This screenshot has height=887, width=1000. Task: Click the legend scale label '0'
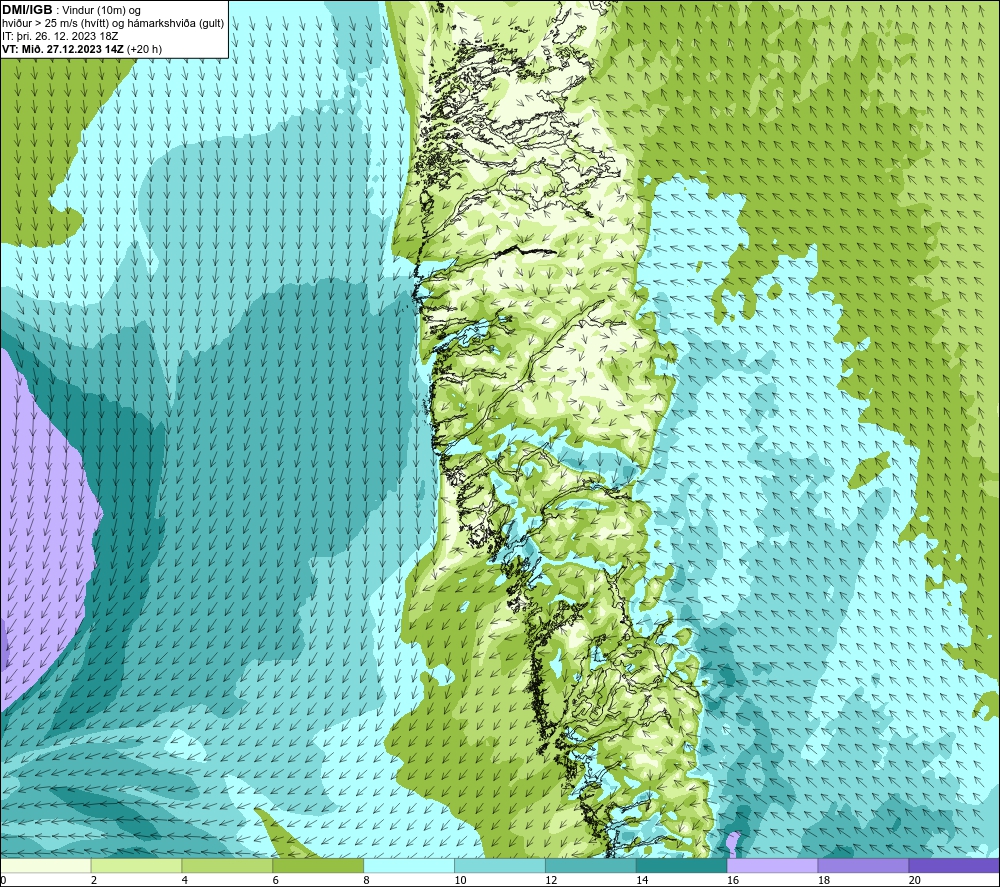click(x=3, y=881)
